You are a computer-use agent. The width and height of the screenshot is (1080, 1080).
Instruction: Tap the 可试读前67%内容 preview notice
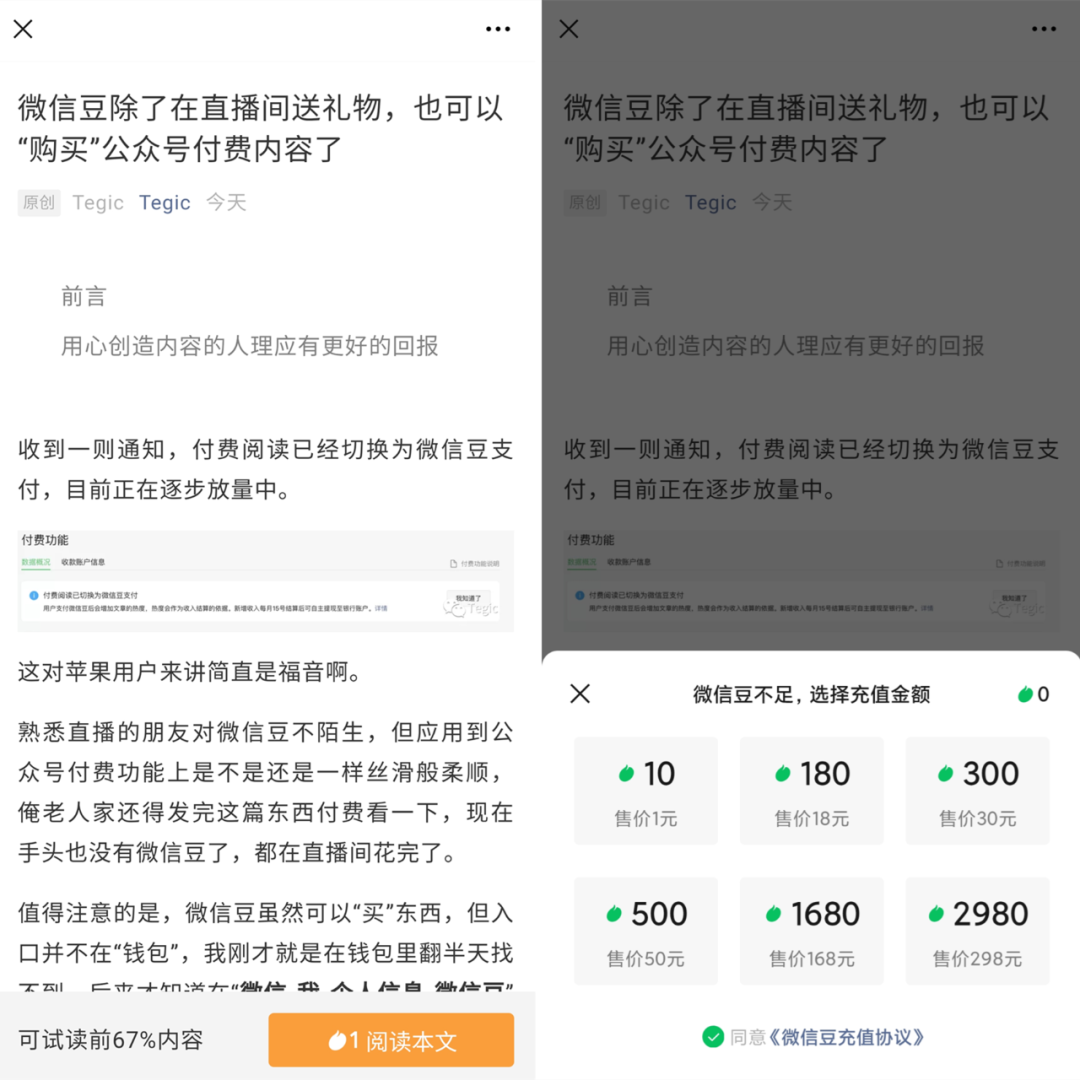click(x=111, y=1039)
